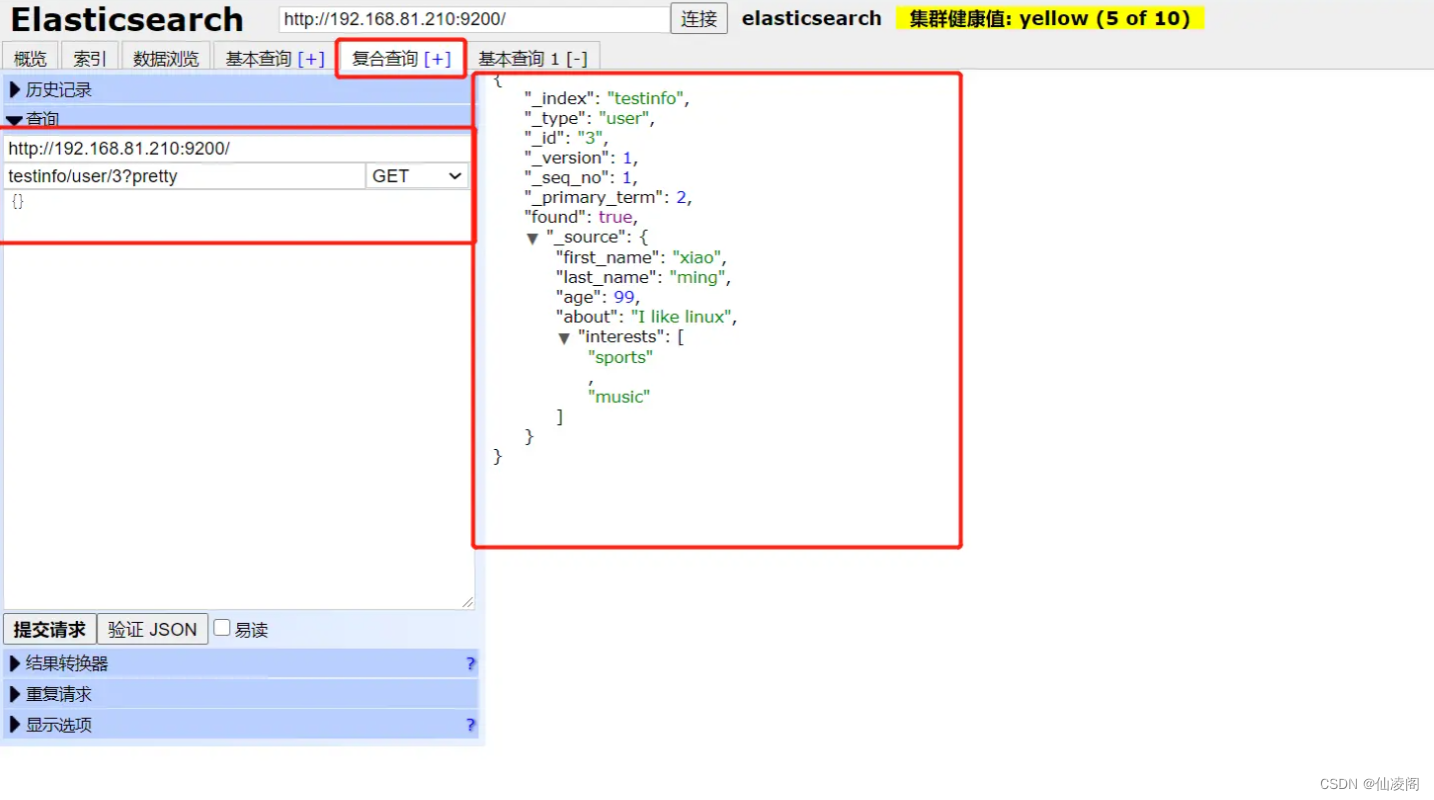The width and height of the screenshot is (1434, 800).
Task: Click the 连接 connect button
Action: (699, 19)
